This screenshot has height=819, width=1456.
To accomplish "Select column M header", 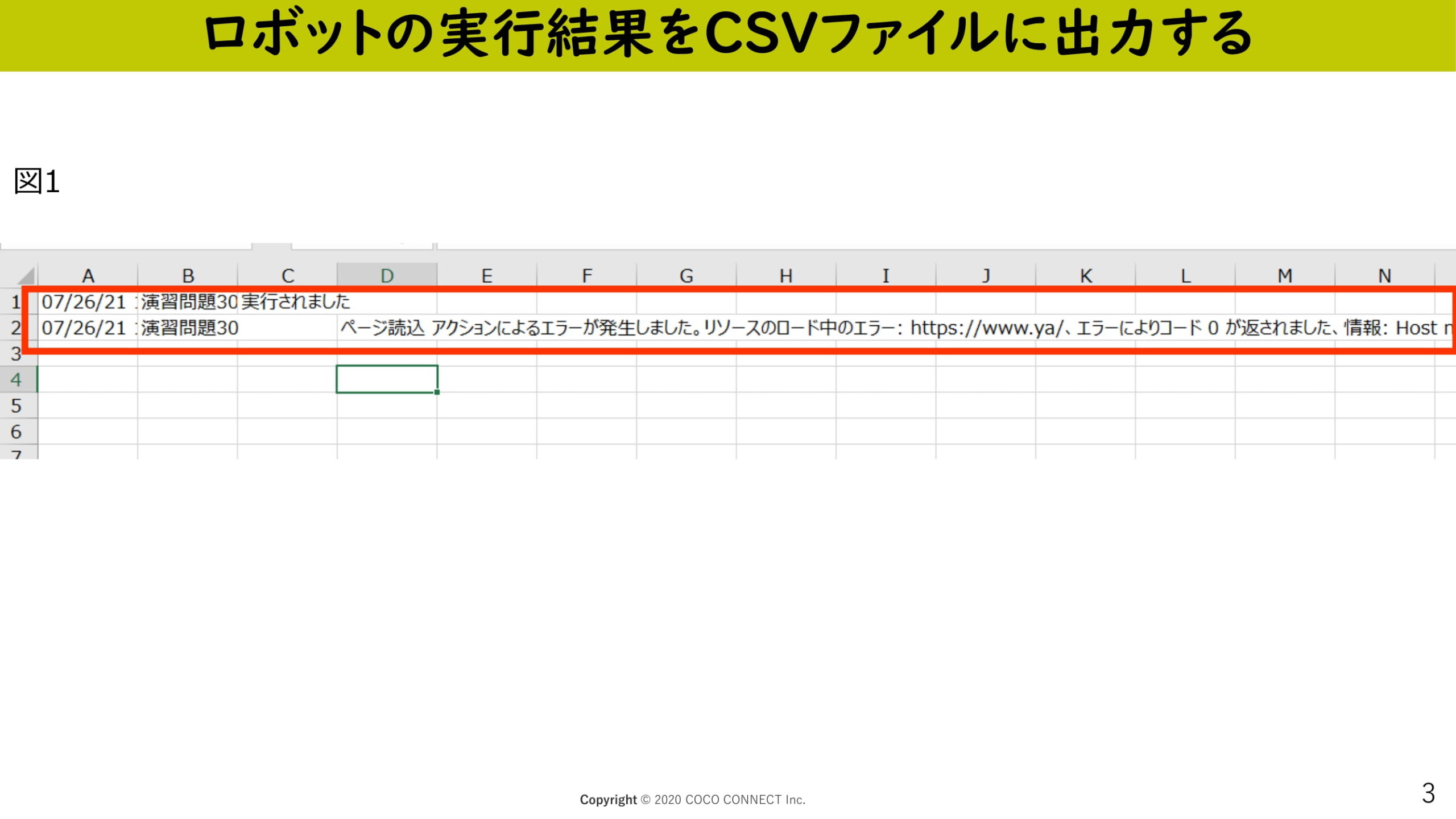I will pos(1285,275).
